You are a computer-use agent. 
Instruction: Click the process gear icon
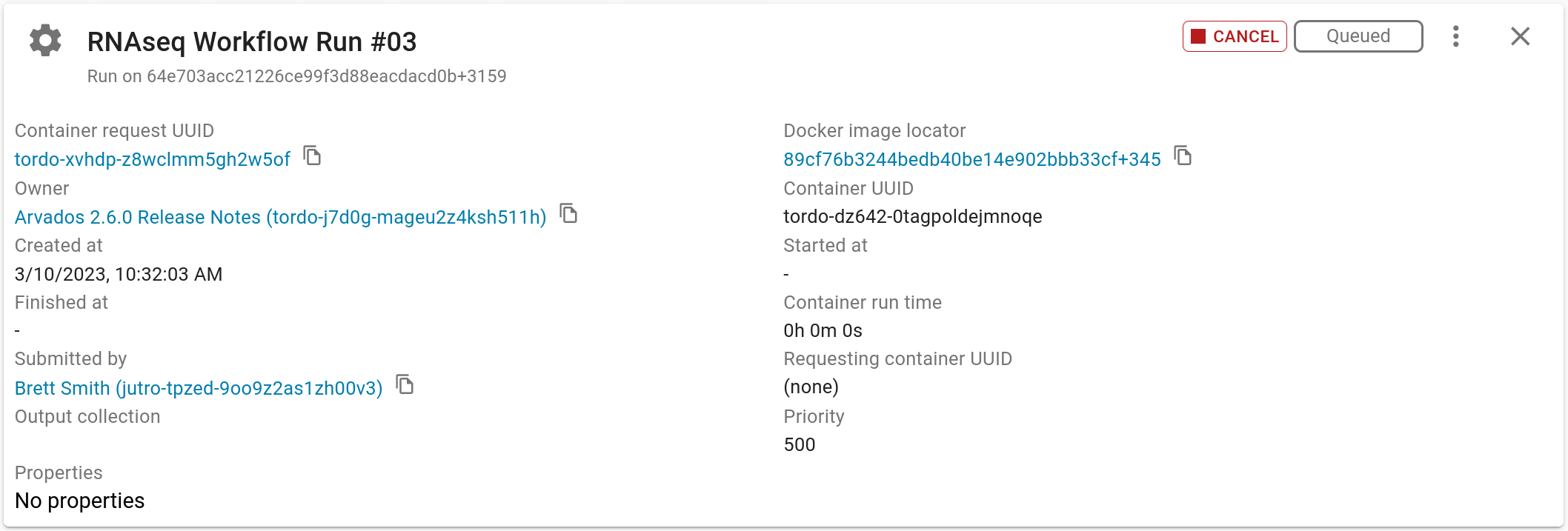tap(45, 40)
